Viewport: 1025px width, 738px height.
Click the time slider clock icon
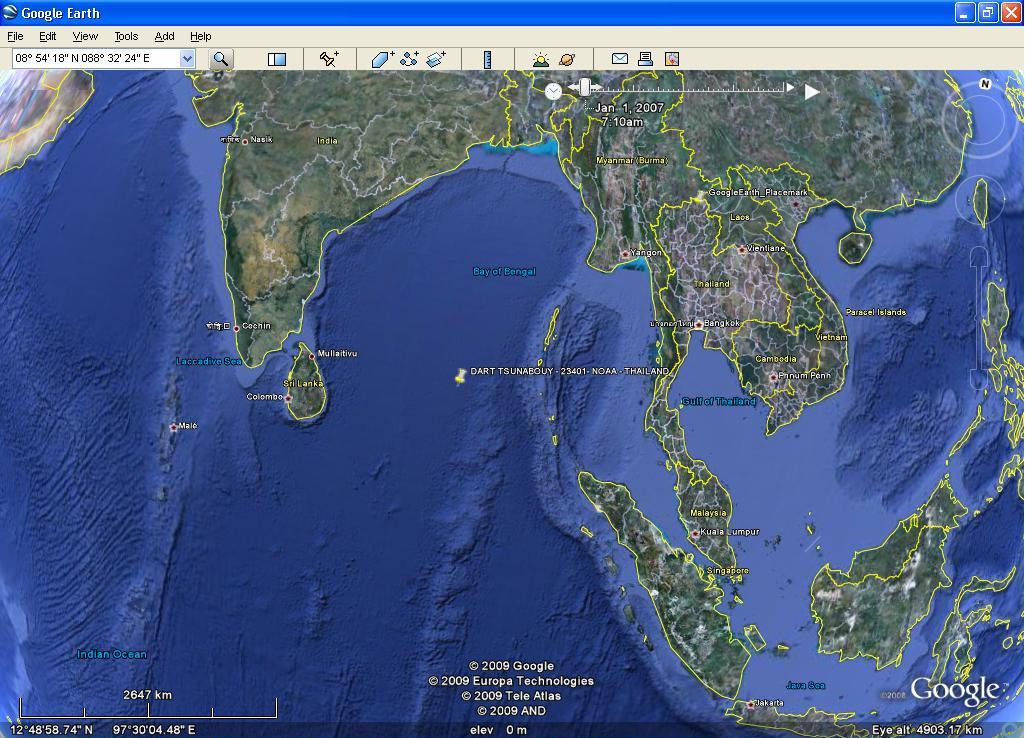click(x=553, y=91)
